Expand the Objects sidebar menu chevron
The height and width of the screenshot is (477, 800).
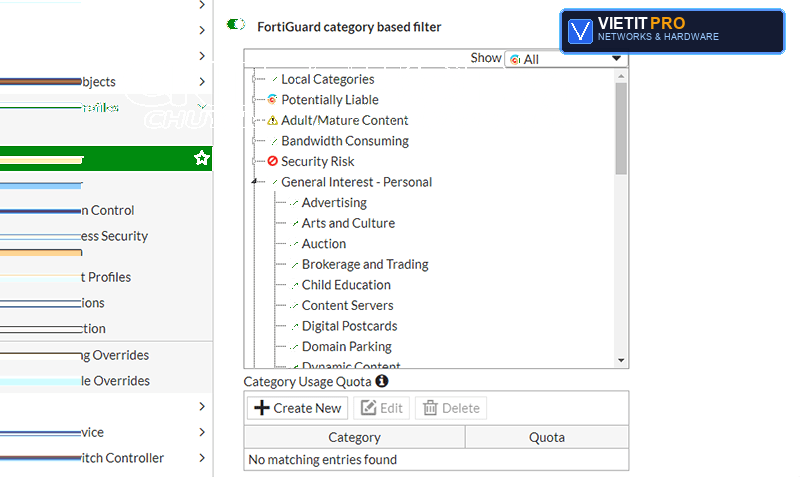point(202,82)
